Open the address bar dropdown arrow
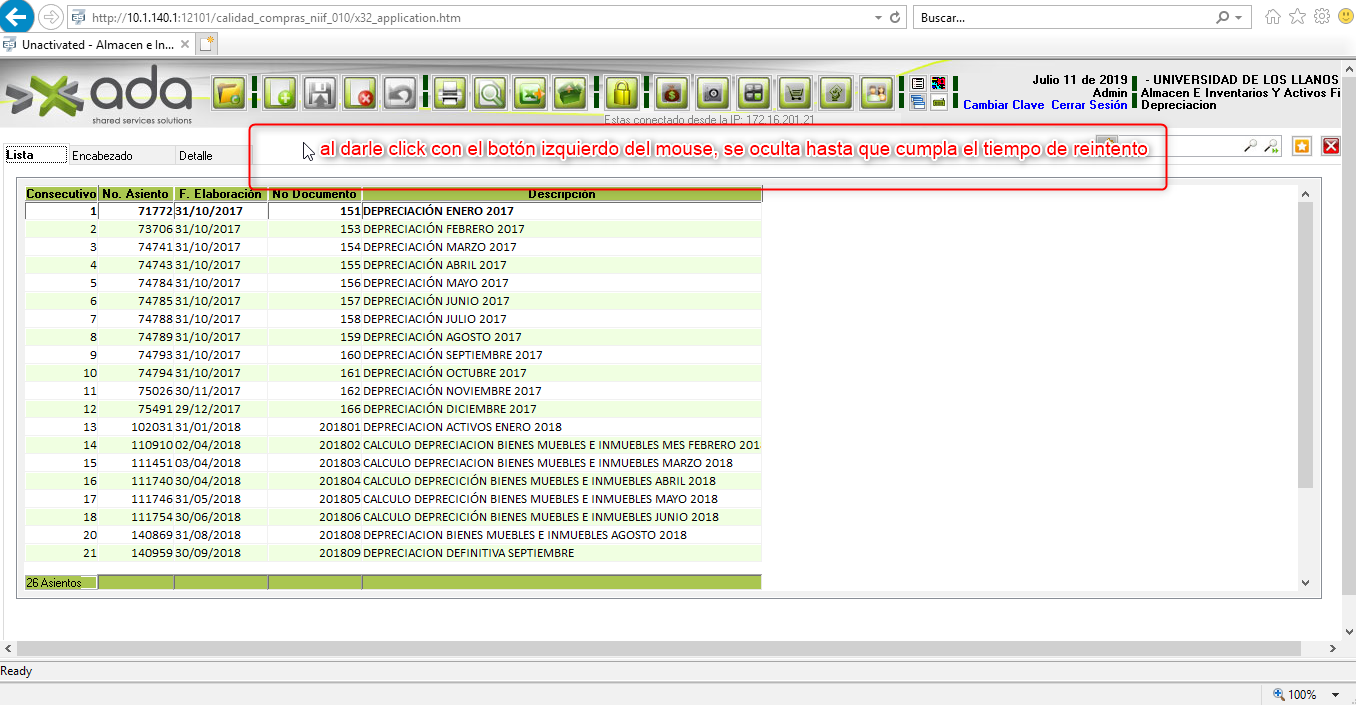1356x705 pixels. (878, 18)
